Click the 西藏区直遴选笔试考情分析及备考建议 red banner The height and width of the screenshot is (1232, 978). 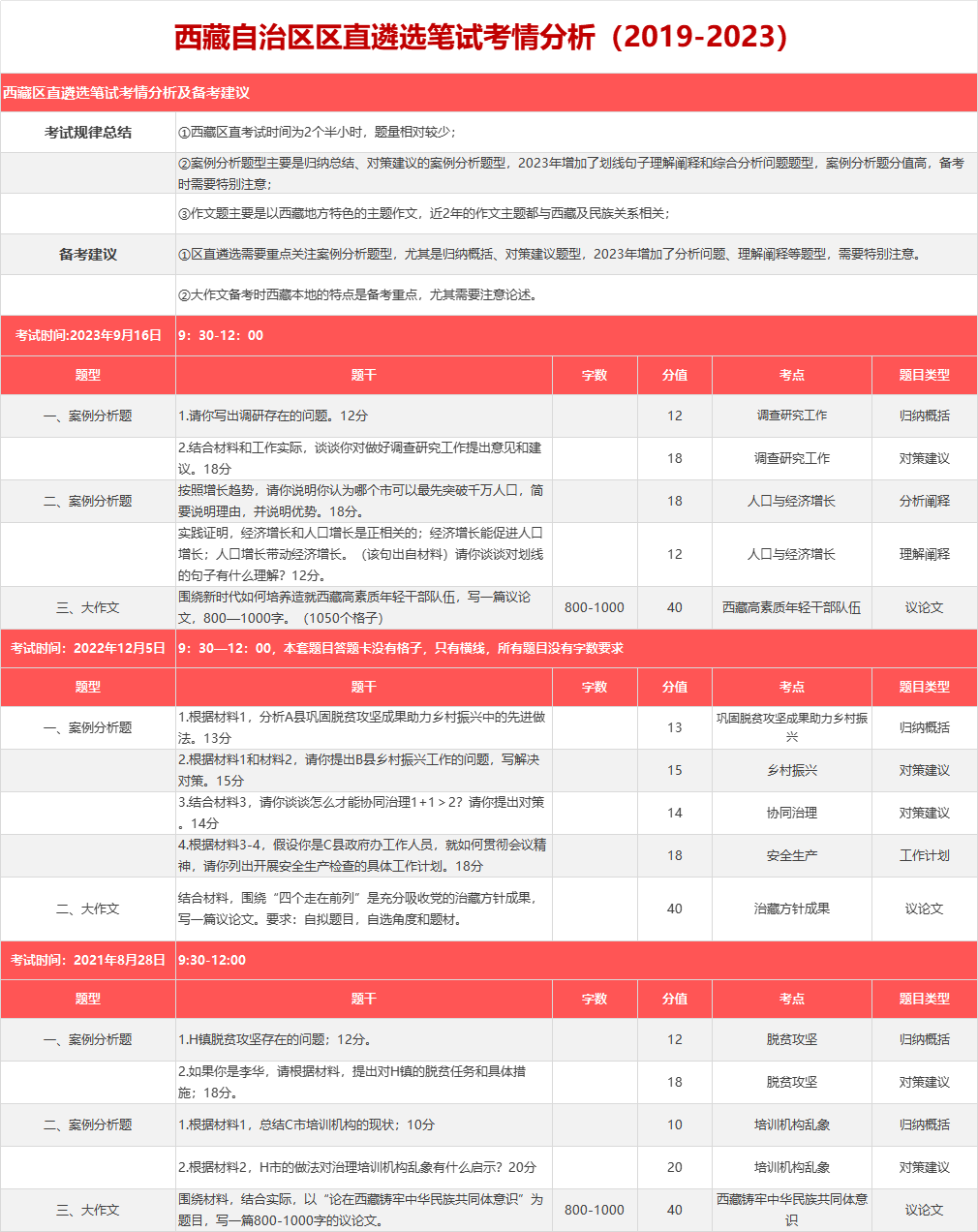point(126,93)
